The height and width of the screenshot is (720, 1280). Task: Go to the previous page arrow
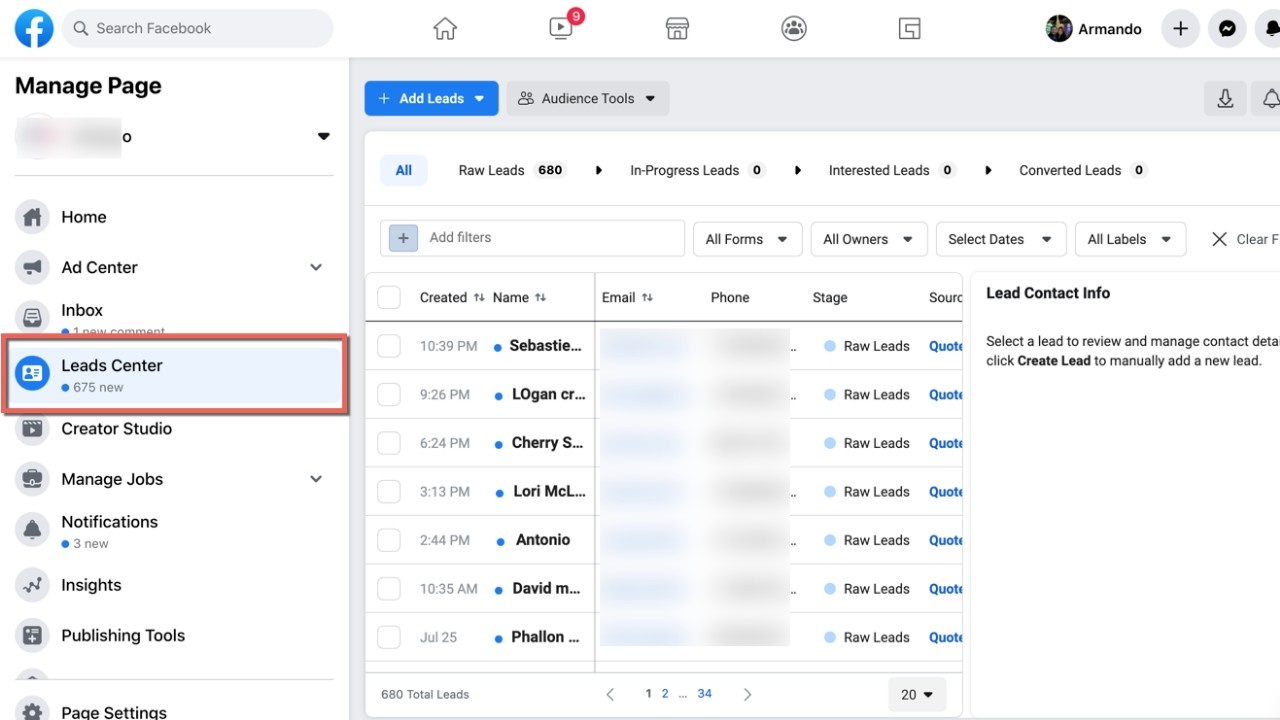click(x=610, y=694)
